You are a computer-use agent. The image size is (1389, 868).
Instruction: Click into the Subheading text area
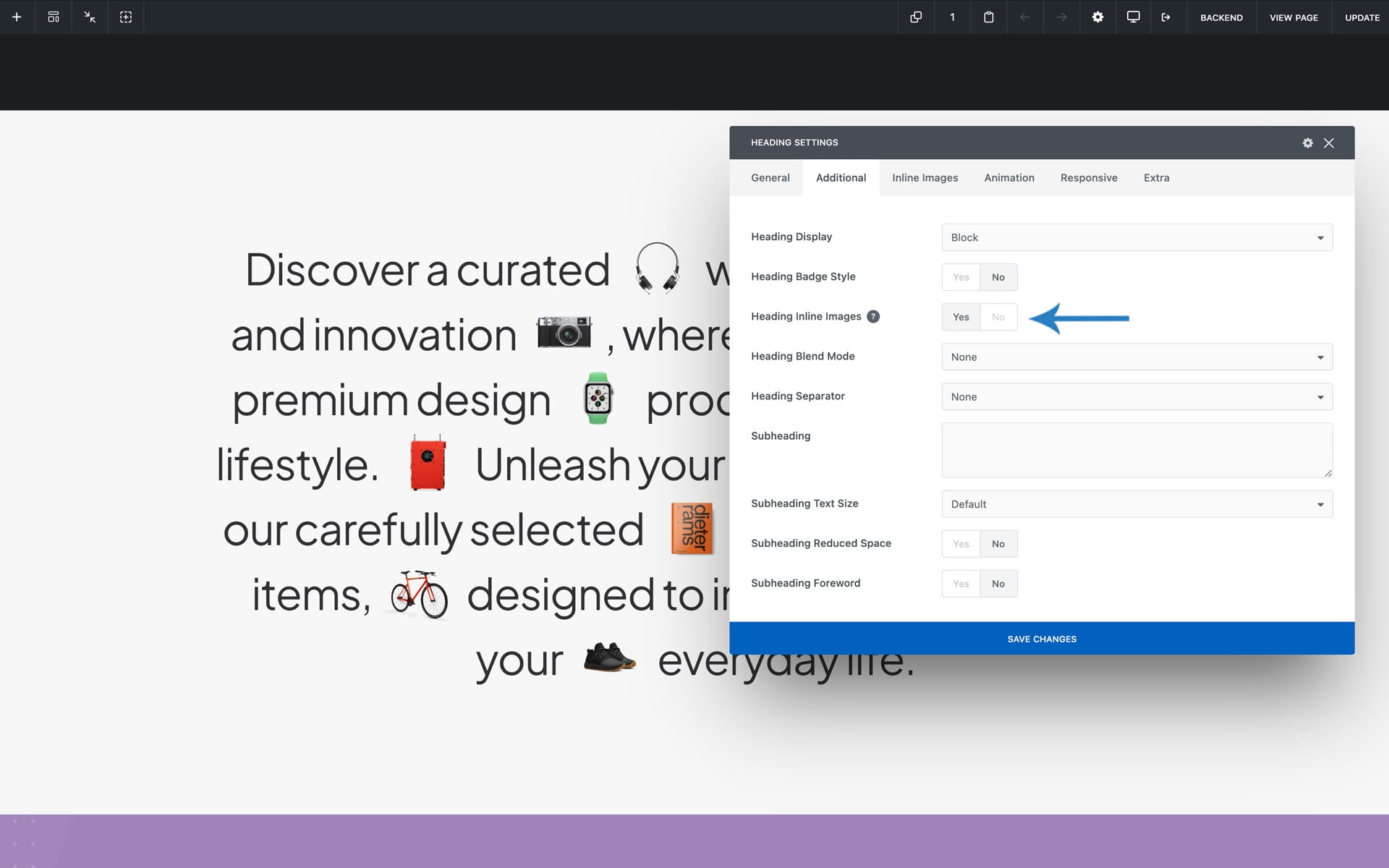[1136, 450]
